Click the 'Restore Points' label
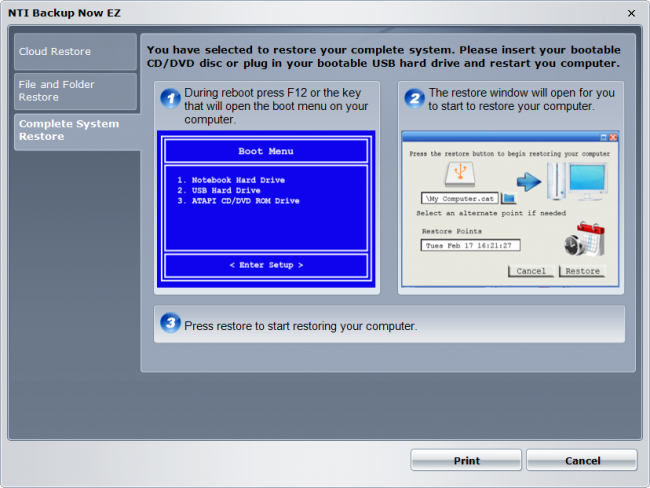 click(x=451, y=231)
